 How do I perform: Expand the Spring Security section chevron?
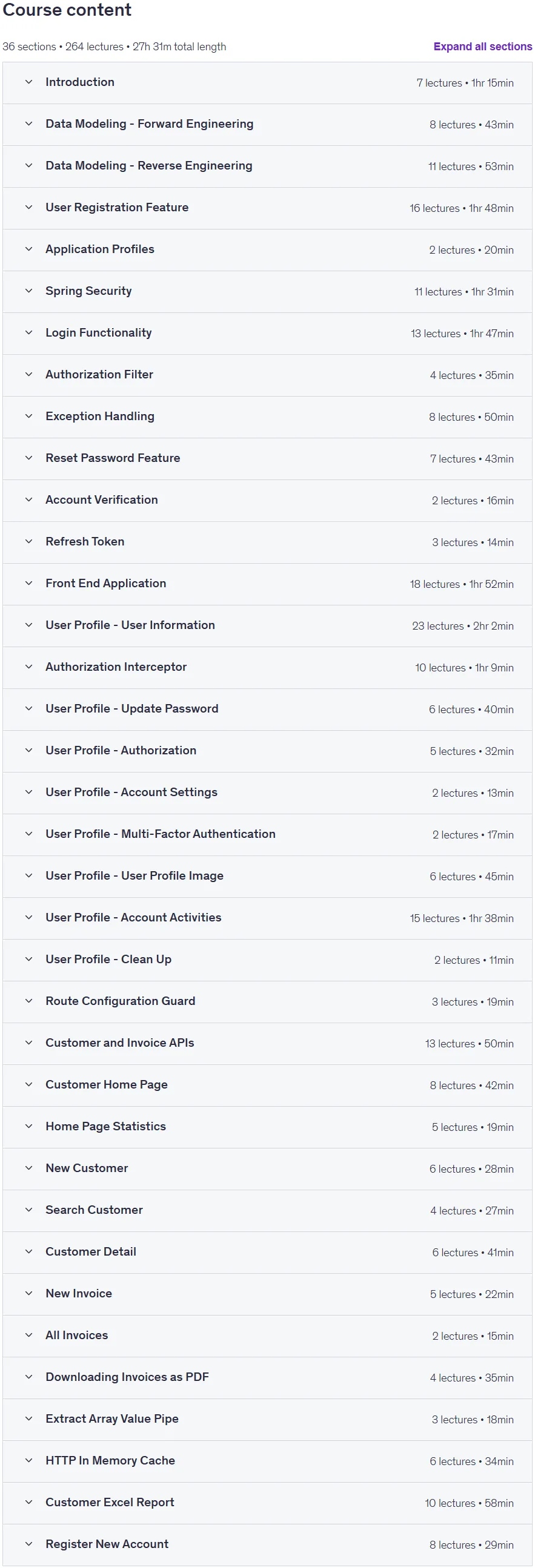[x=28, y=291]
